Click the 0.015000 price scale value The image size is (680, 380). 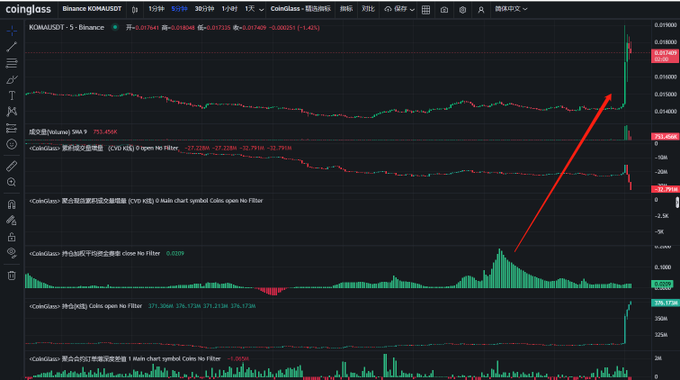pyautogui.click(x=665, y=94)
